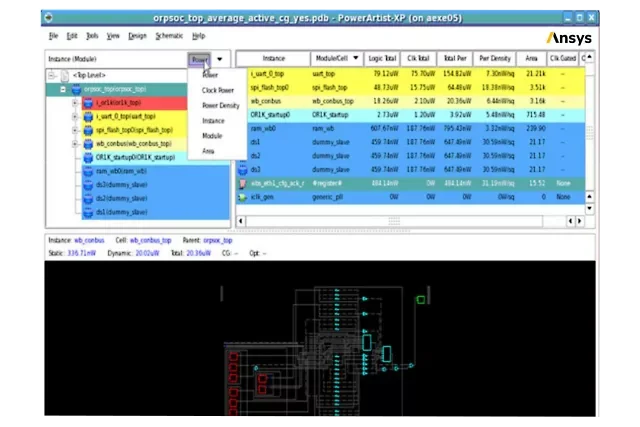Click the table's horizontal scrollbar left arrow
The image size is (640, 427).
tap(241, 221)
